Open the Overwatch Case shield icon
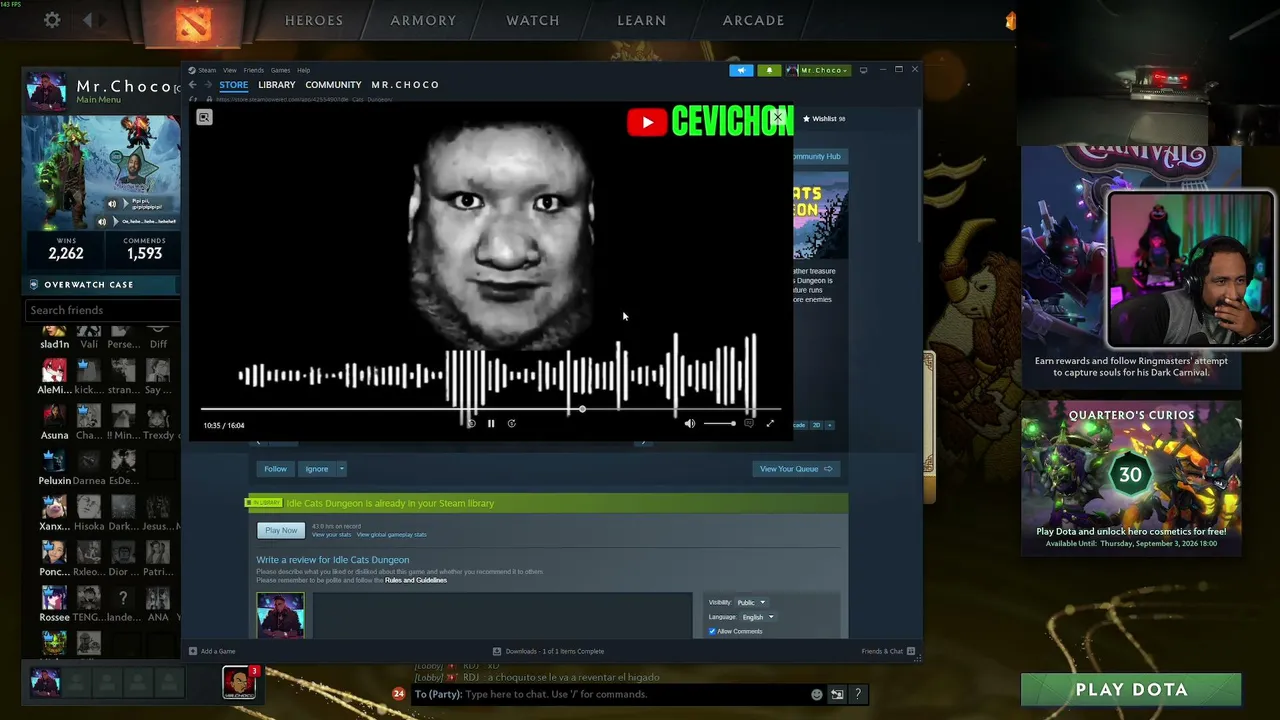This screenshot has height=720, width=1280. click(x=34, y=284)
